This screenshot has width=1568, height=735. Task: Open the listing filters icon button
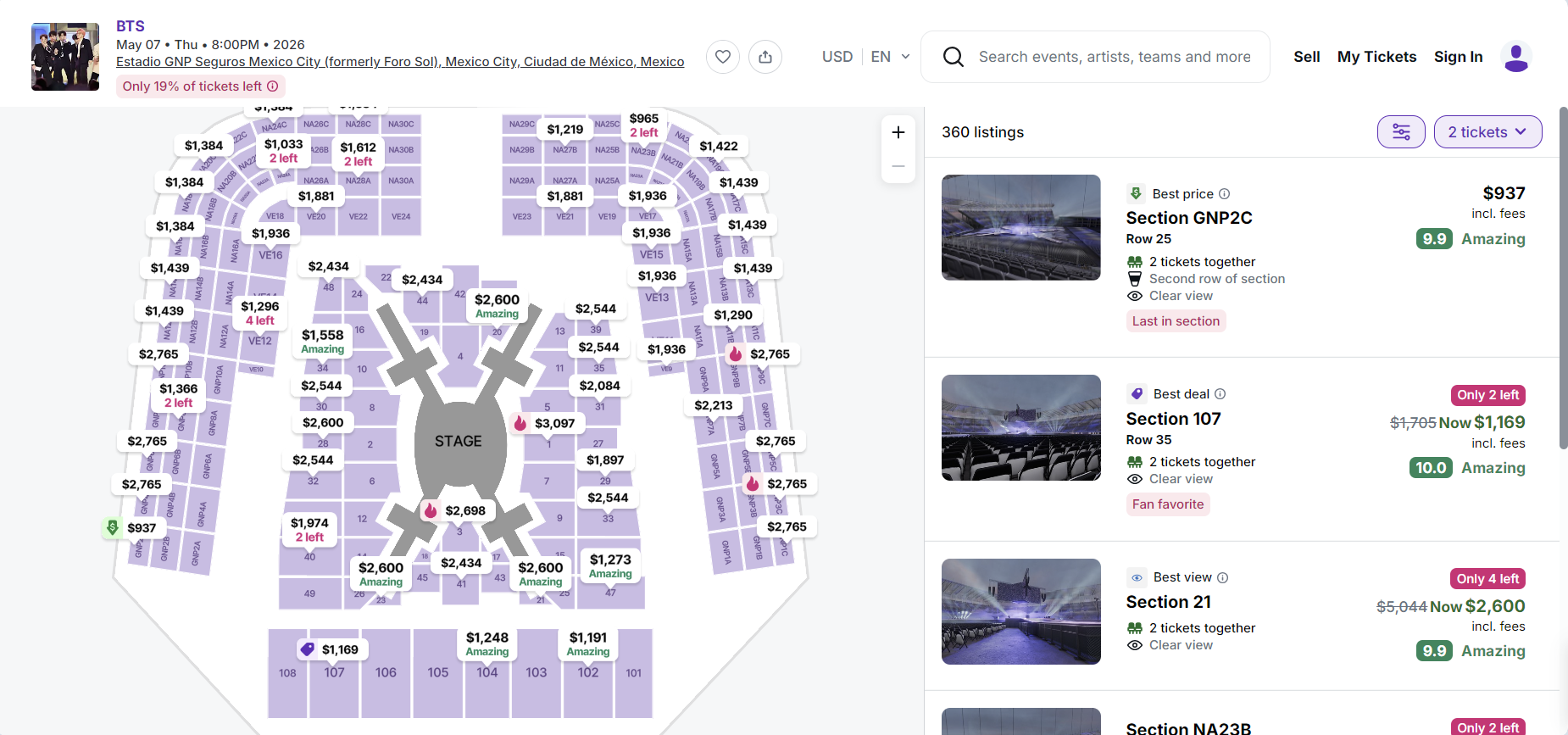(x=1401, y=132)
